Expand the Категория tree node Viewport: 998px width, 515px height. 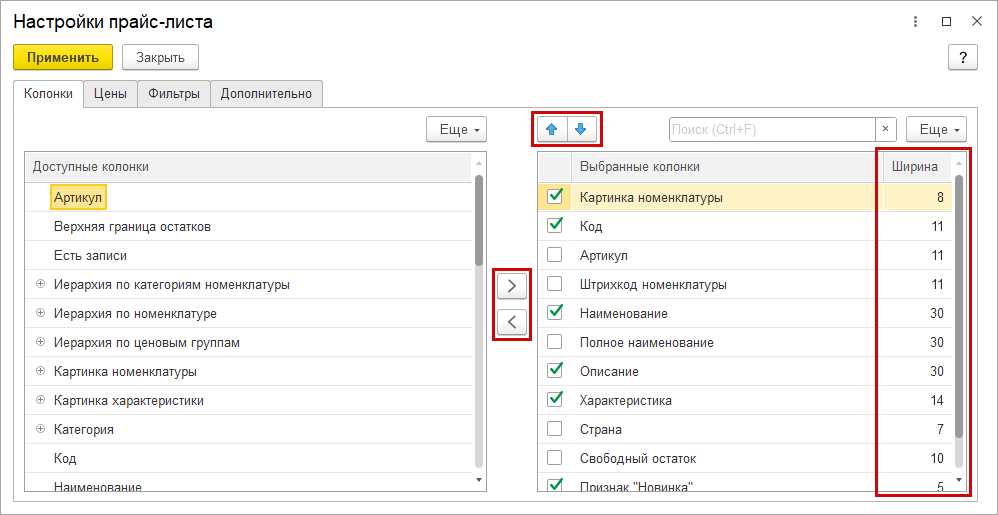(41, 429)
